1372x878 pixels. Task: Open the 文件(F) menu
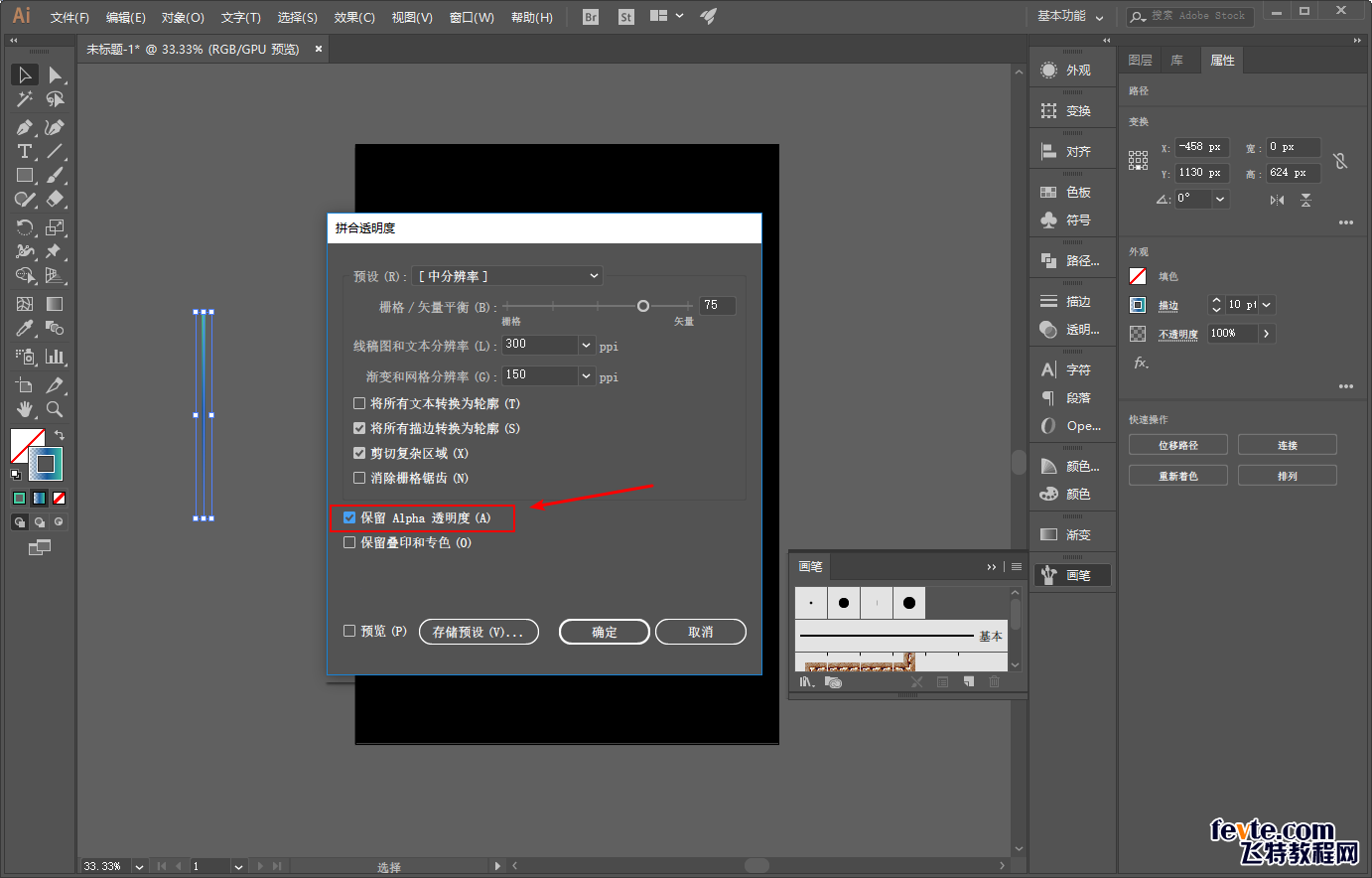tap(69, 18)
